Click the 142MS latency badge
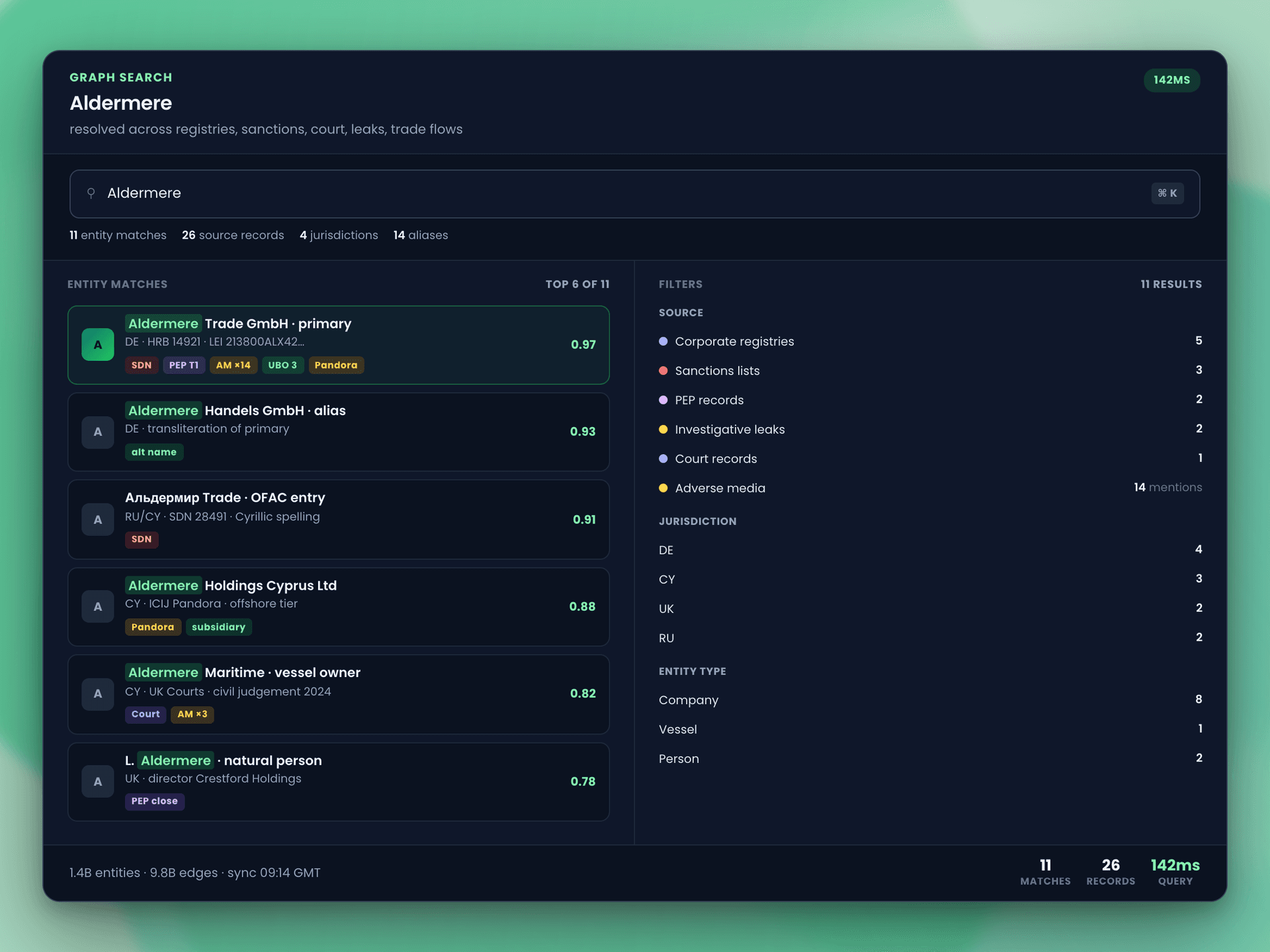This screenshot has width=1270, height=952. click(1171, 80)
